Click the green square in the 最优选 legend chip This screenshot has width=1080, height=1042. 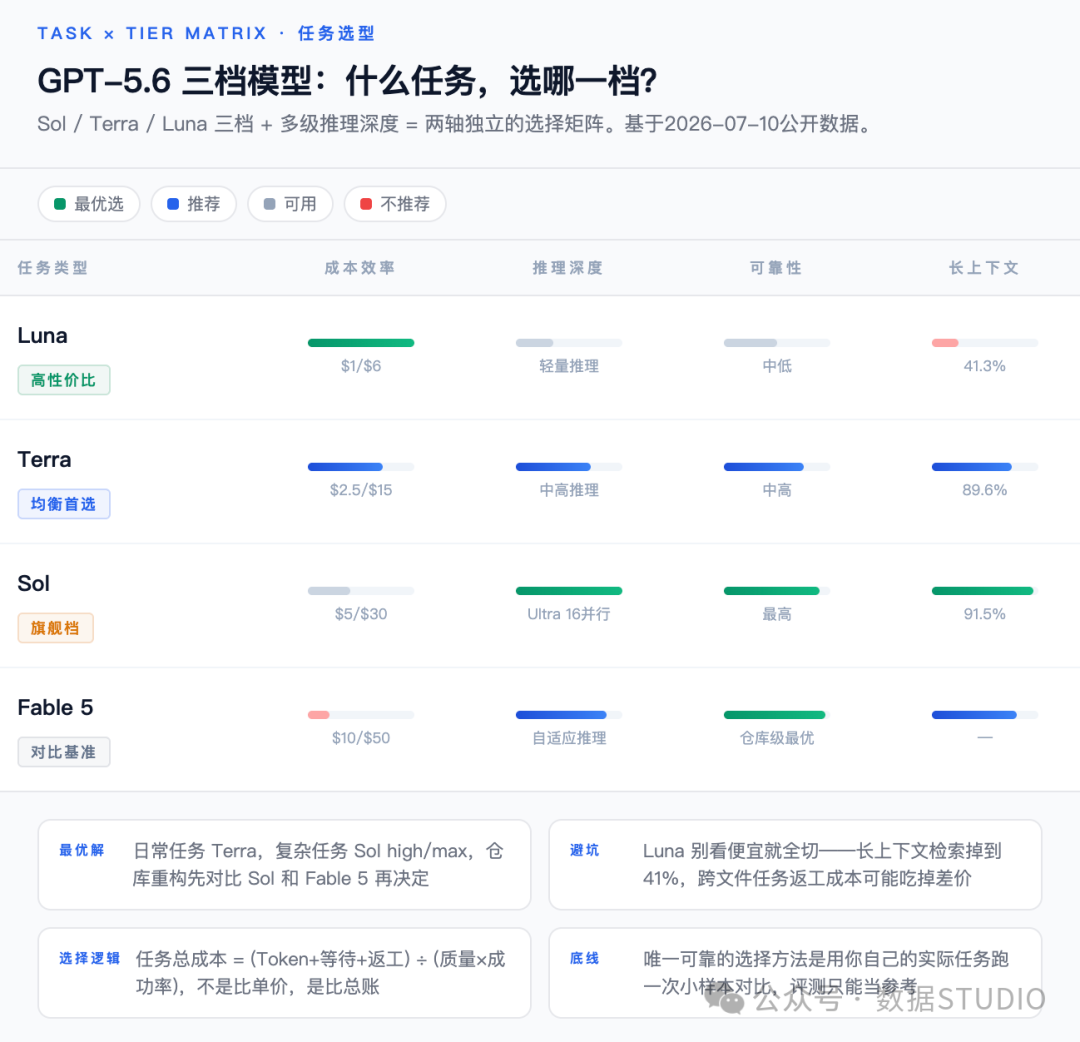[60, 204]
